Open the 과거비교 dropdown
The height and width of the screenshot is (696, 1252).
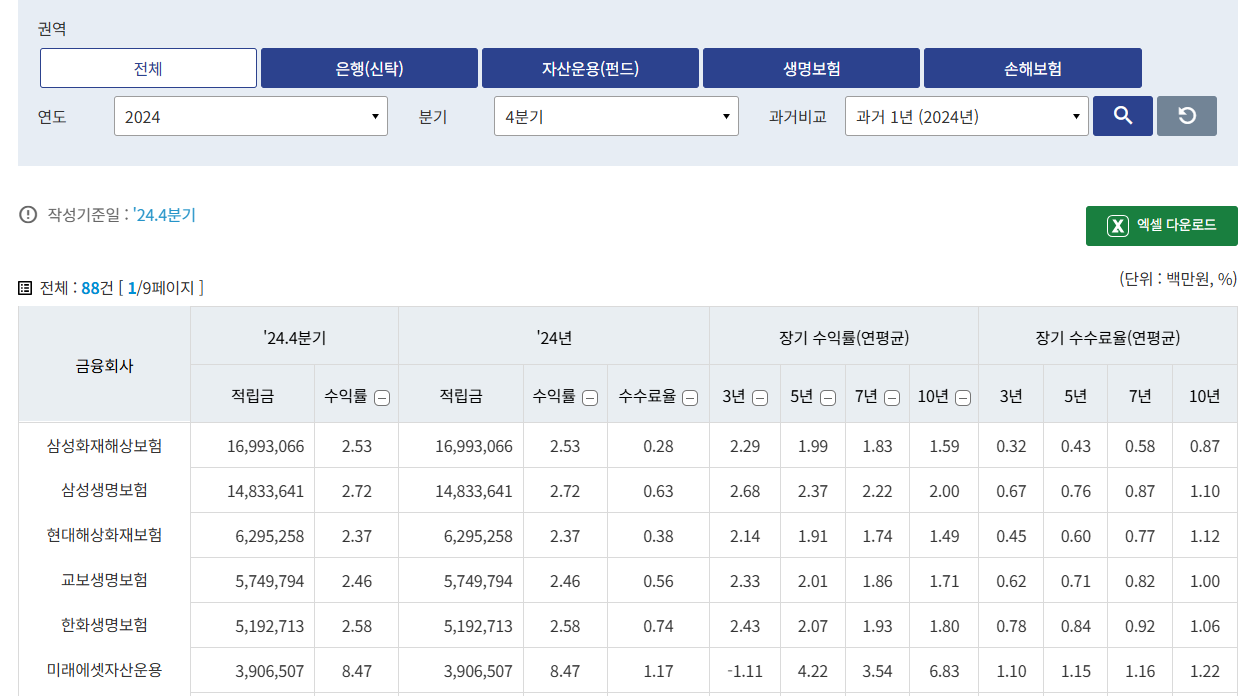(967, 116)
